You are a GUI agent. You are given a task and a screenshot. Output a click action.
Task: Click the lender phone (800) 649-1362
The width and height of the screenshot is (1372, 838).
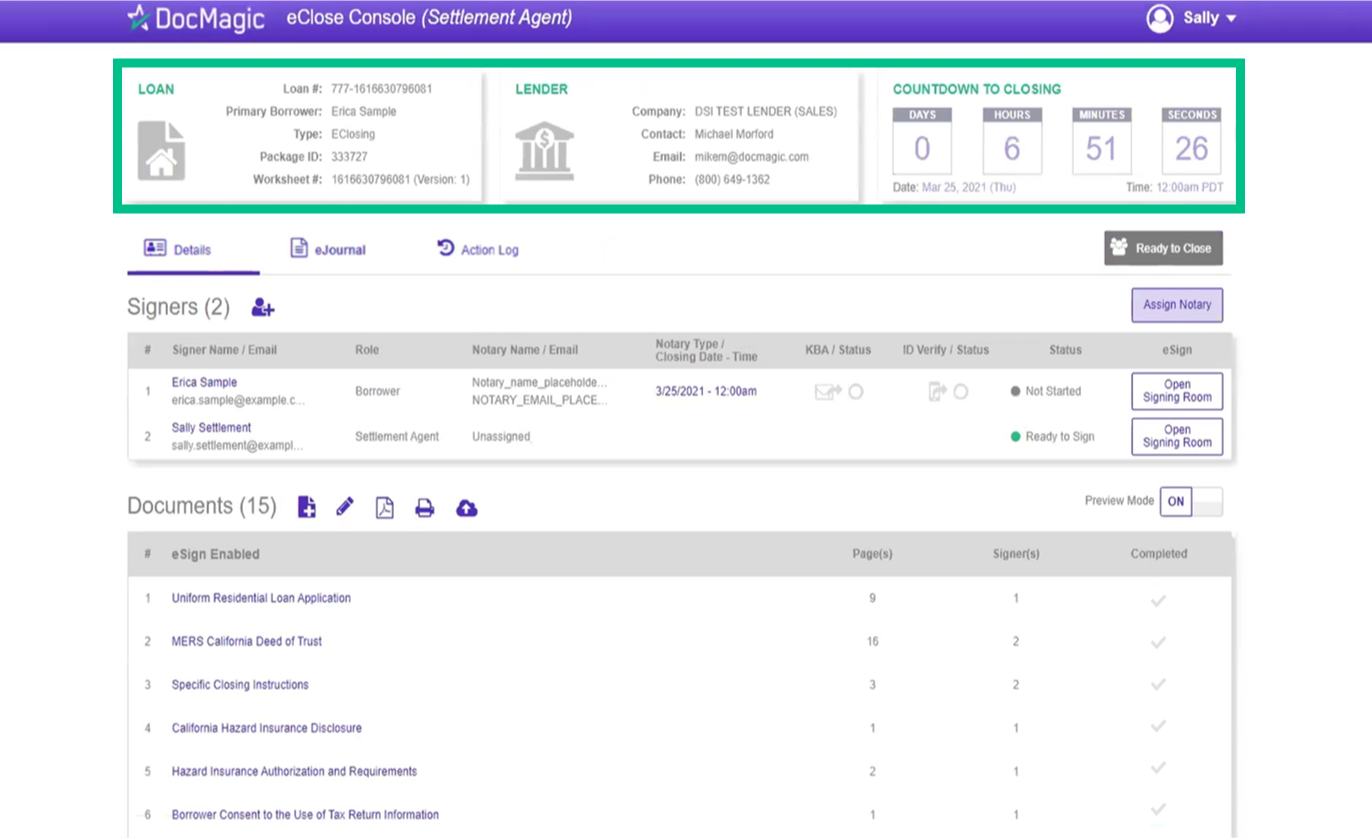coord(732,180)
